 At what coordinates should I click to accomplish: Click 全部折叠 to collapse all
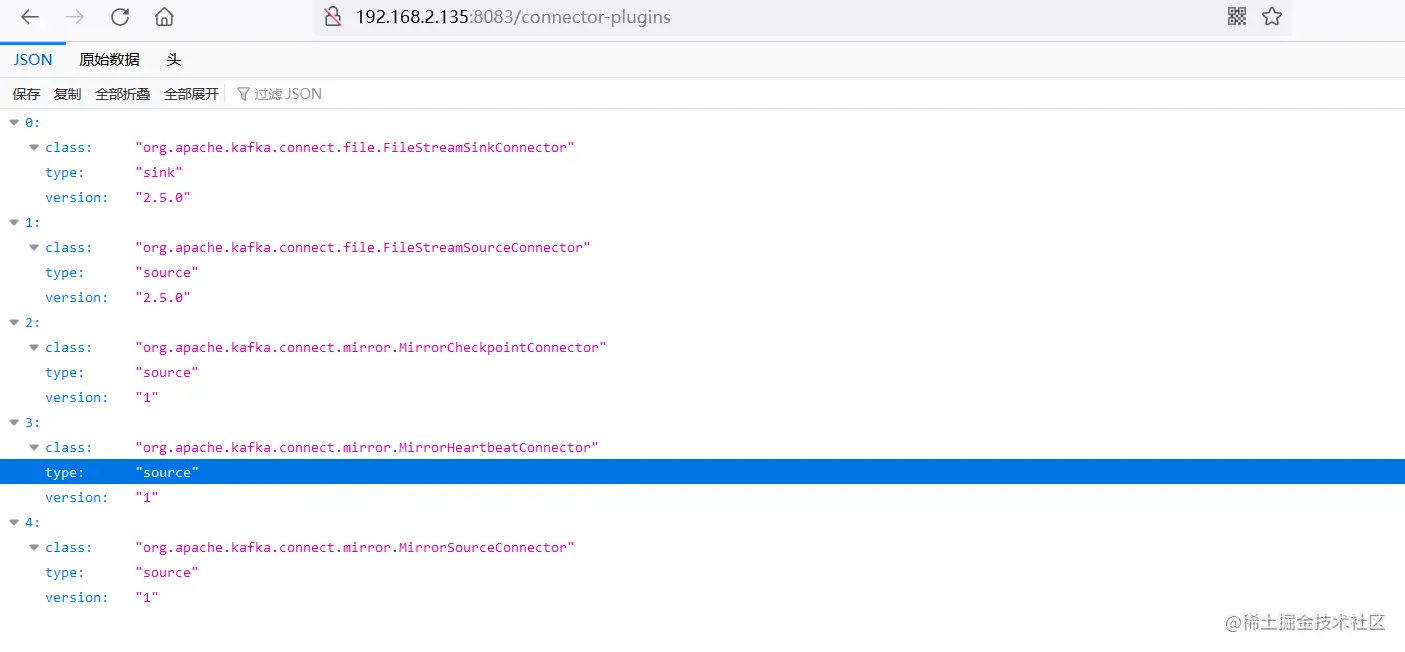(123, 94)
